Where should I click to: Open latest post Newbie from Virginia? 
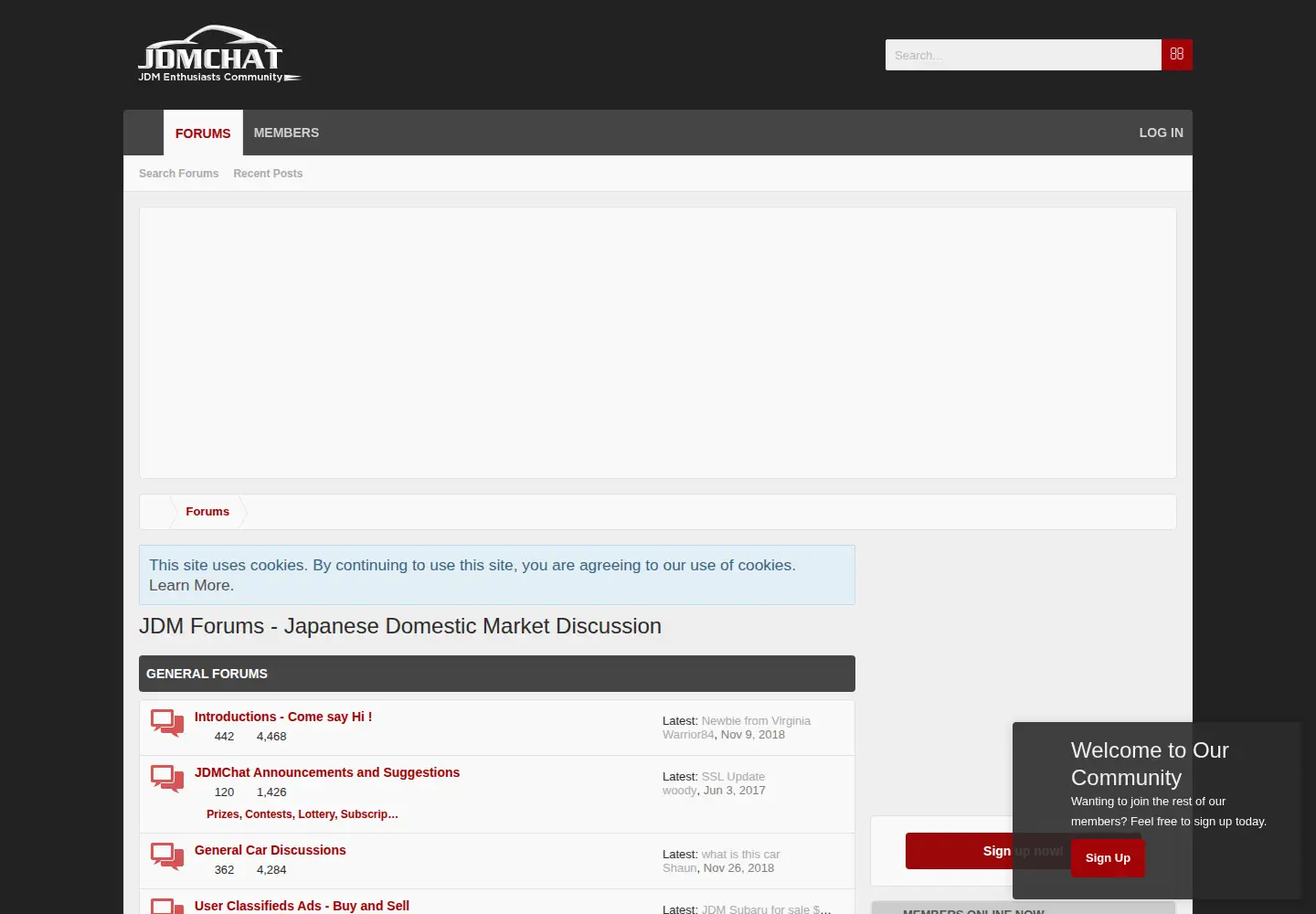[756, 721]
